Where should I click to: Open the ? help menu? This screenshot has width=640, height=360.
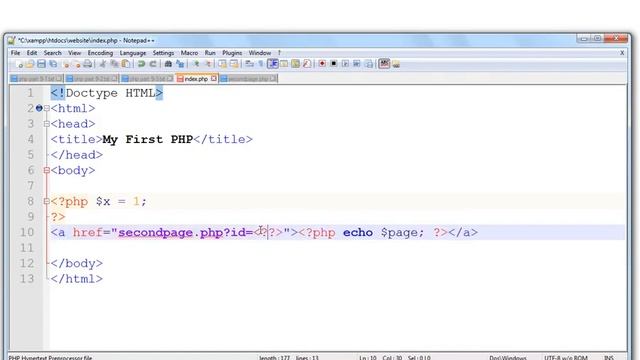point(279,53)
